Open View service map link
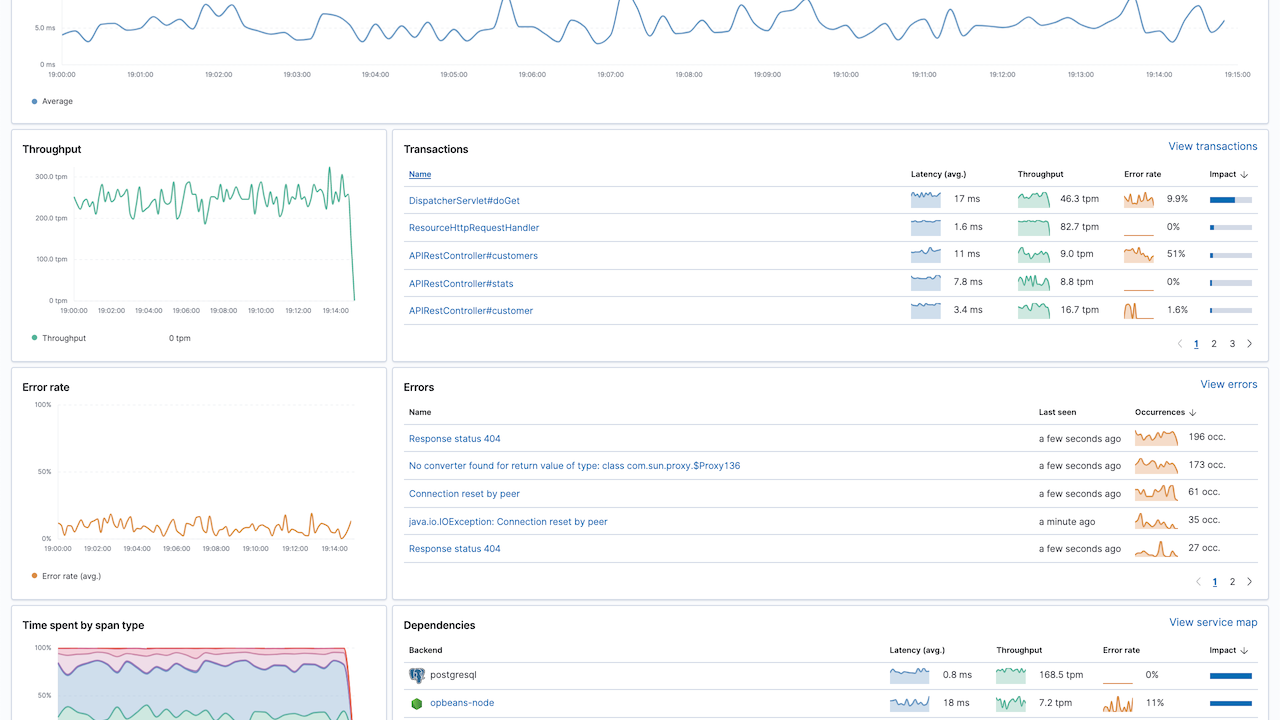Viewport: 1280px width, 720px height. click(1213, 622)
